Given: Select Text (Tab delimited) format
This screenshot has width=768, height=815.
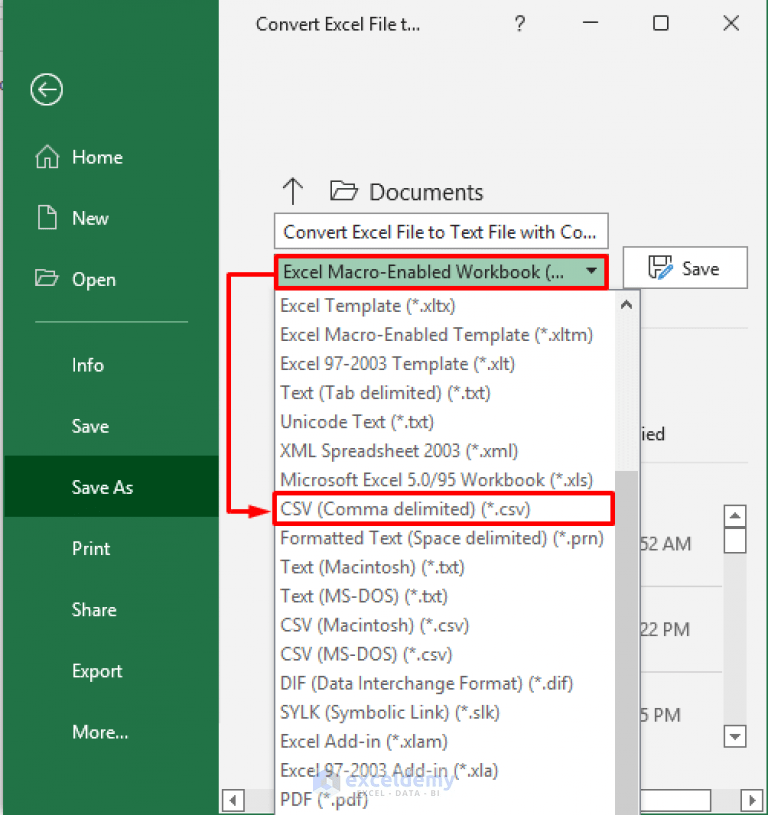Looking at the screenshot, I should [x=387, y=392].
